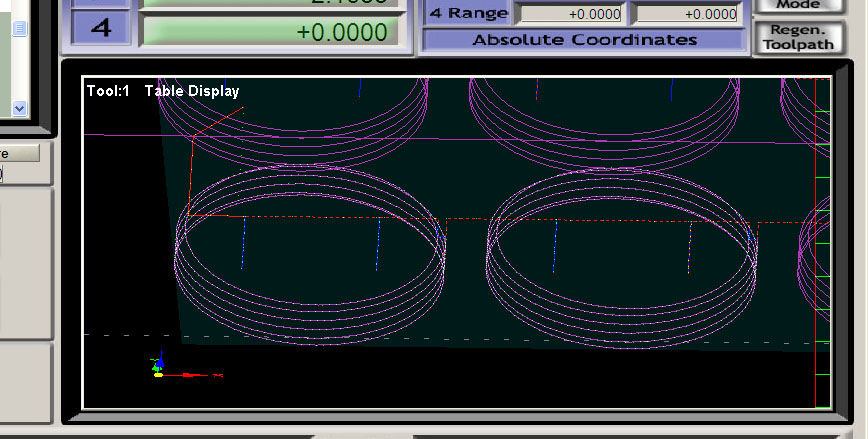Click the axis 4 label button
868x439 pixels.
(101, 28)
